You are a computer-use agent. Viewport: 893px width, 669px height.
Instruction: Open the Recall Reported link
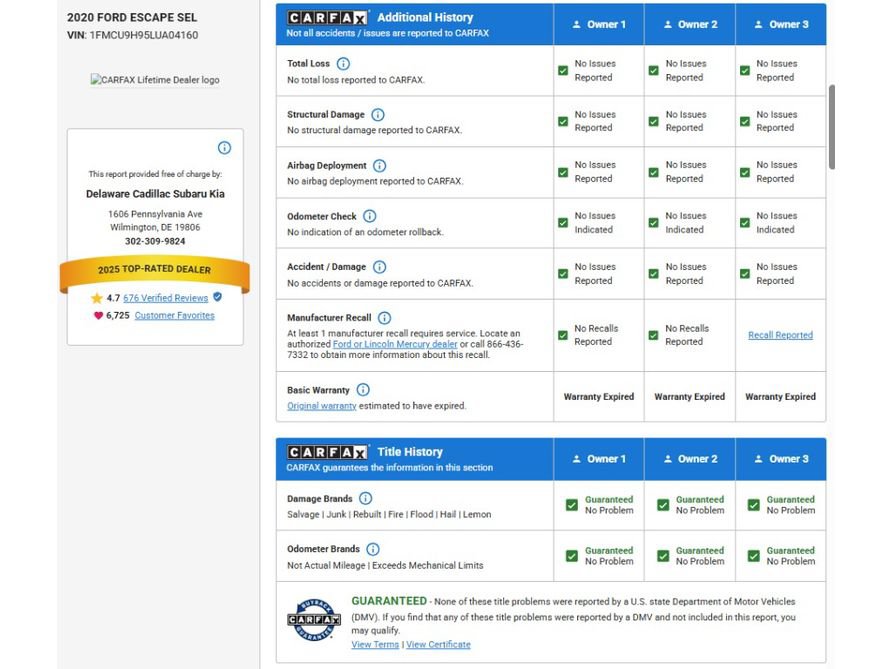pyautogui.click(x=780, y=335)
